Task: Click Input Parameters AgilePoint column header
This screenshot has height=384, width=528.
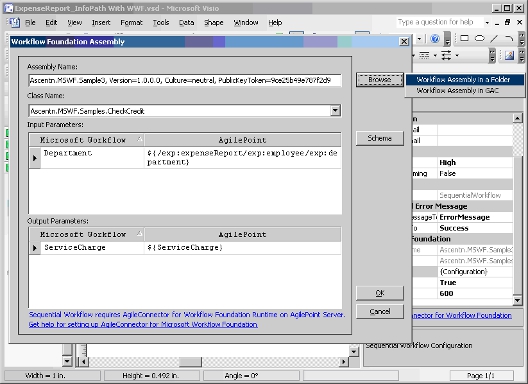Action: click(242, 139)
